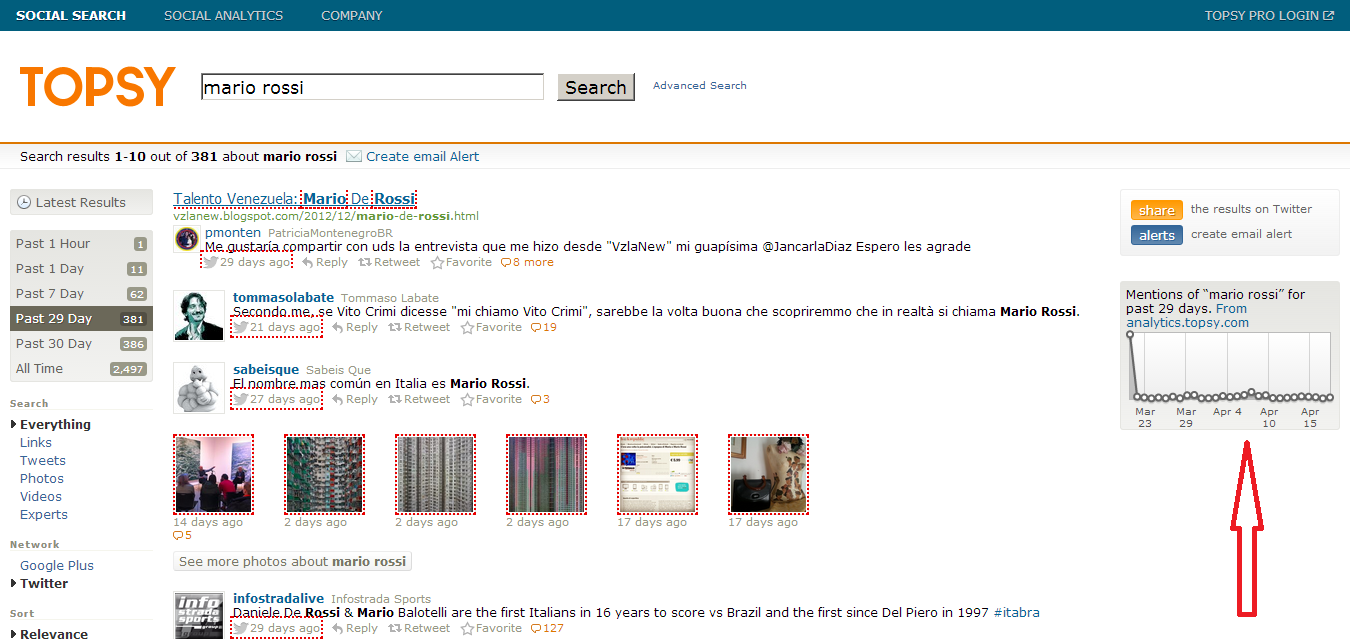The width and height of the screenshot is (1350, 639).
Task: Favorite pmonten's tweet
Action: (x=461, y=262)
